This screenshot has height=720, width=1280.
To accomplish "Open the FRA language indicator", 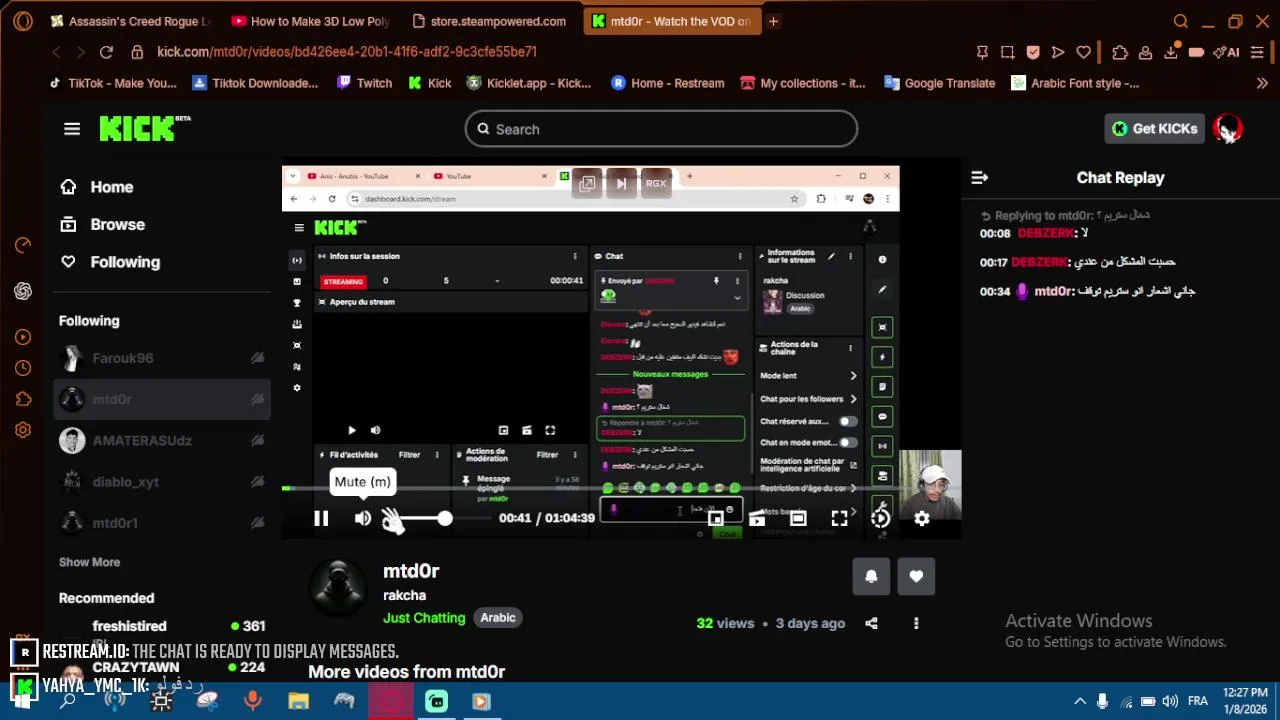I will coord(1197,701).
